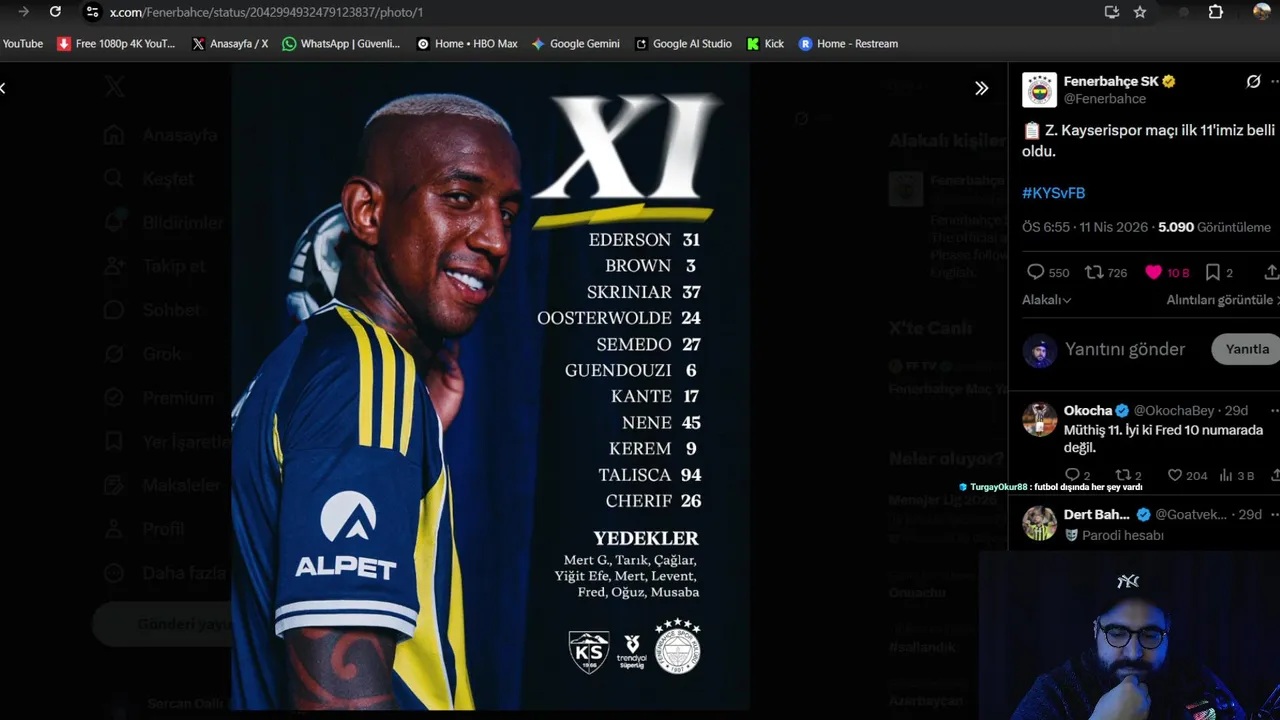
Task: Repost Okocha's comment
Action: (1128, 476)
